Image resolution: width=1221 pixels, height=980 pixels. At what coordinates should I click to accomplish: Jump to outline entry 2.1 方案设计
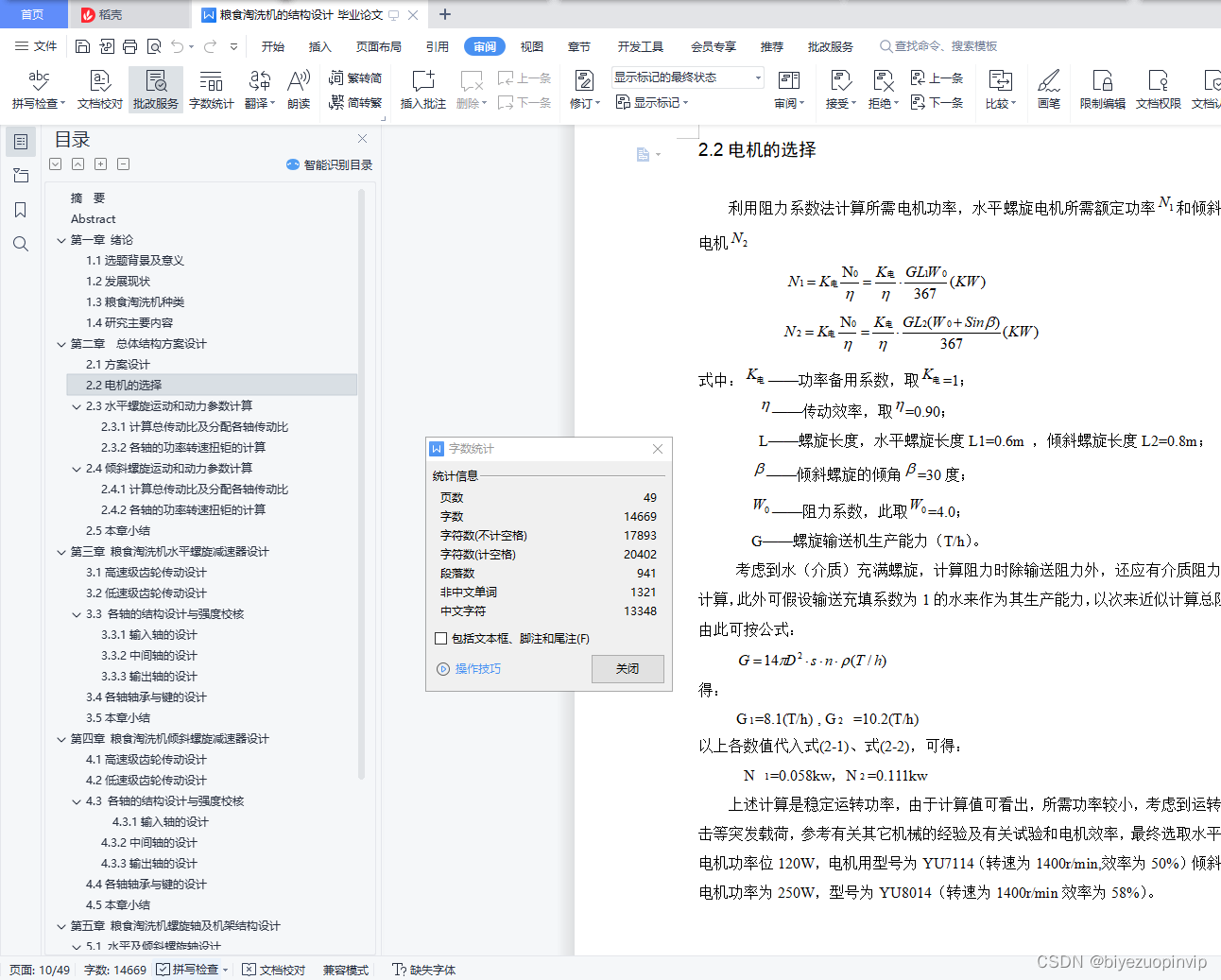pos(118,365)
